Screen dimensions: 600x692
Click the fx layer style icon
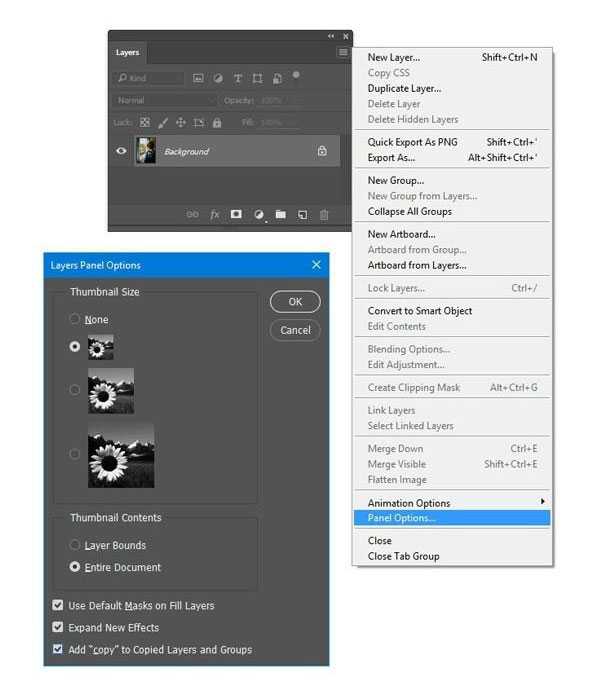pyautogui.click(x=214, y=214)
